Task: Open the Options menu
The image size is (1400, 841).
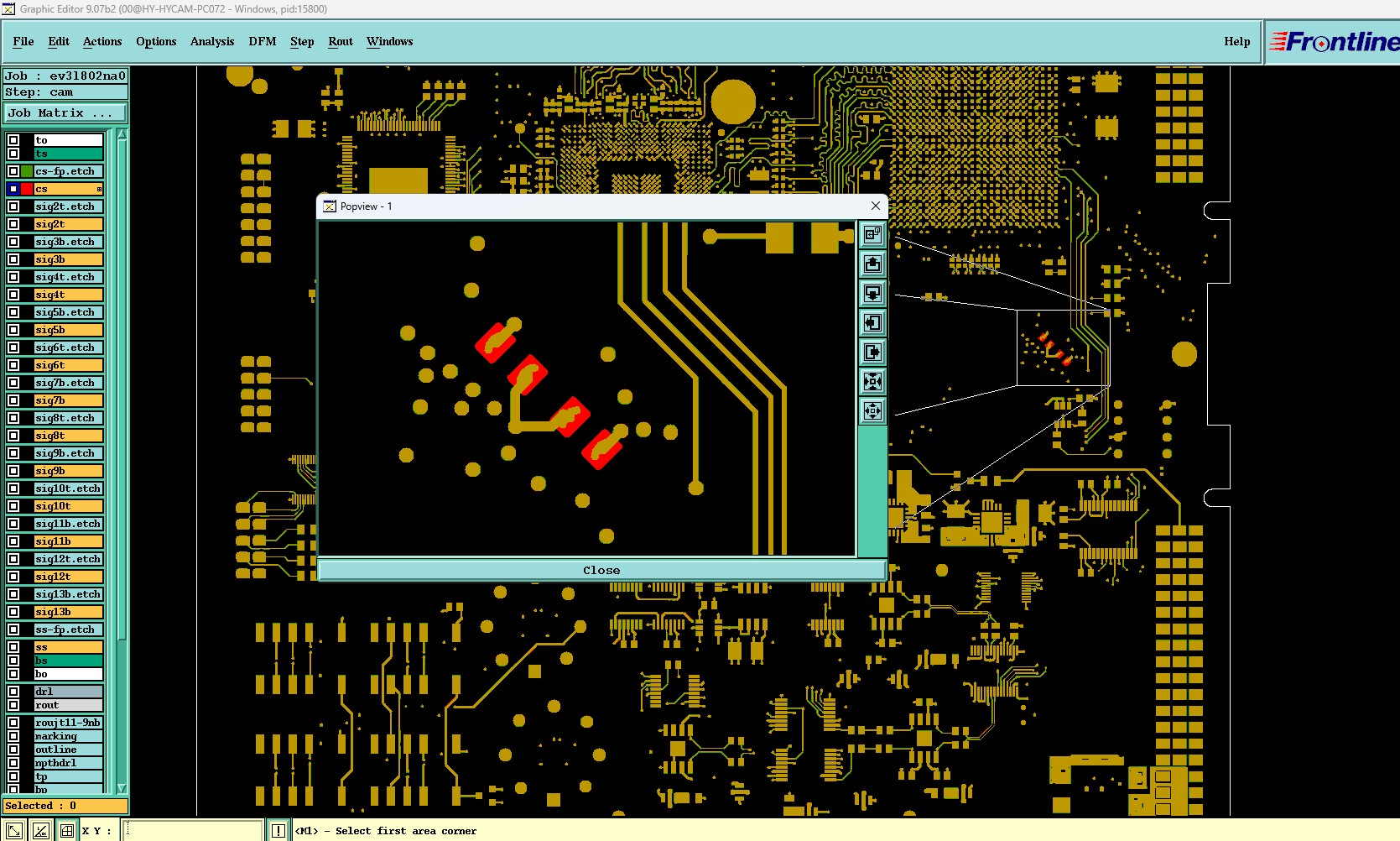Action: click(x=156, y=41)
